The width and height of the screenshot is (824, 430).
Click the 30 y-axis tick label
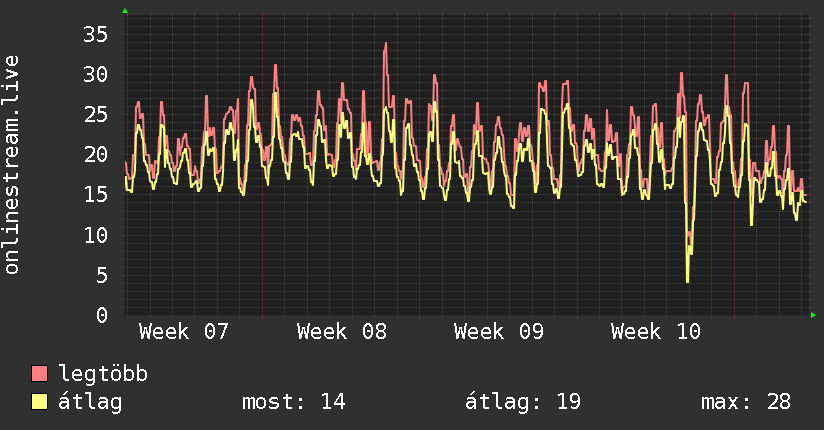(x=95, y=75)
